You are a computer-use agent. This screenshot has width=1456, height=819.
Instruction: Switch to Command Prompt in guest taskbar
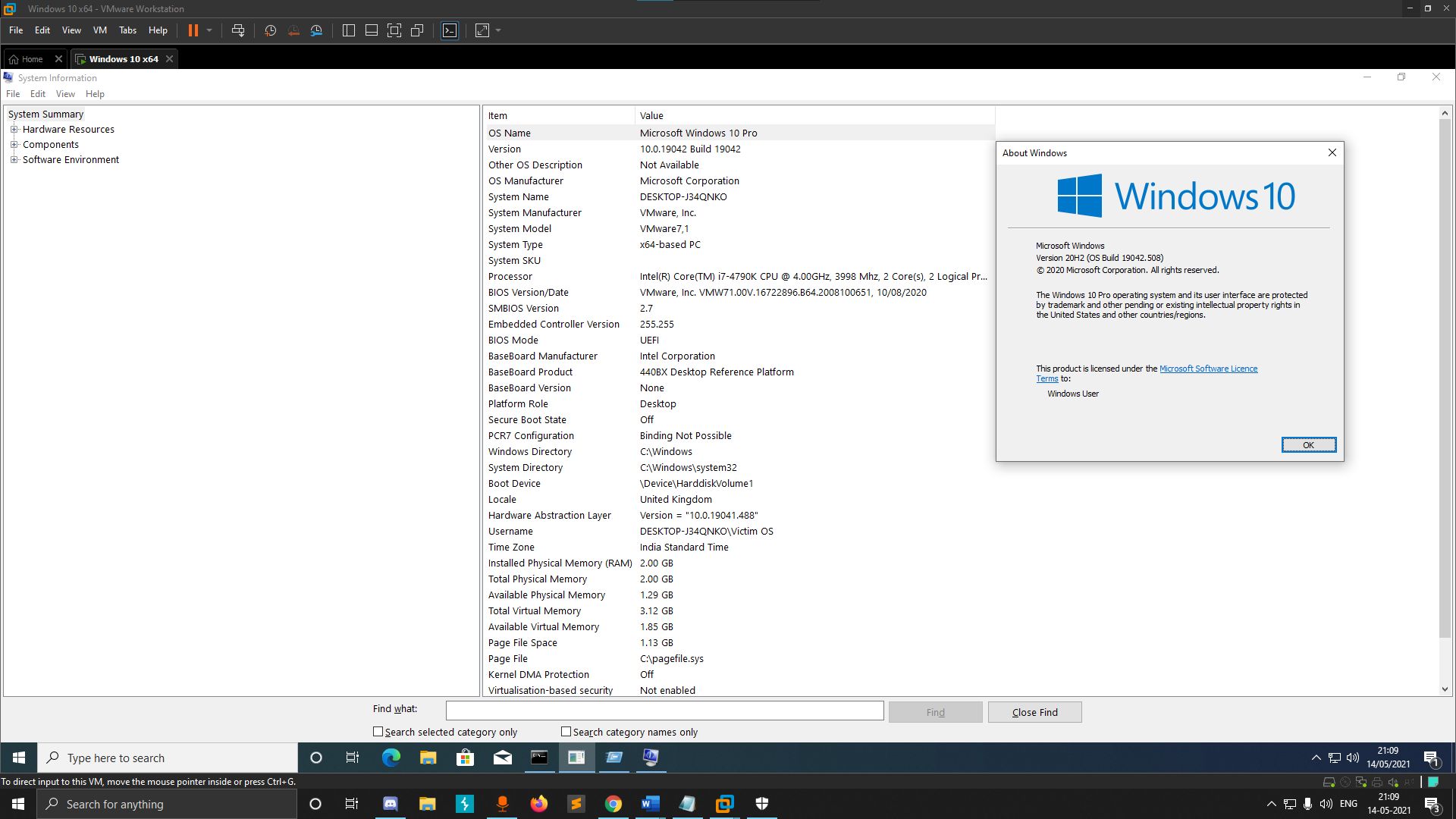point(539,758)
